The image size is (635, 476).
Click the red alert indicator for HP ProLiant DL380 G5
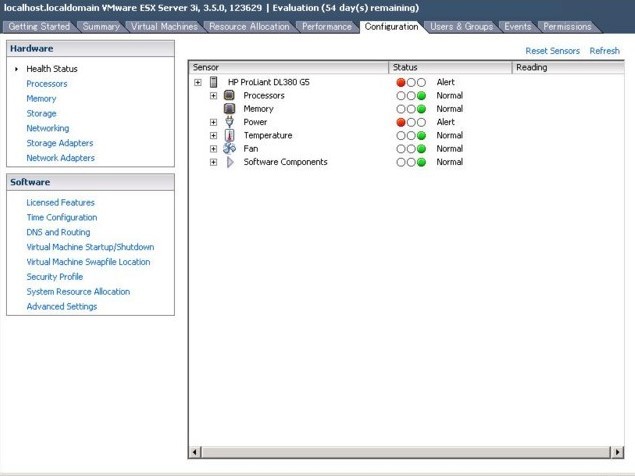pyautogui.click(x=401, y=82)
